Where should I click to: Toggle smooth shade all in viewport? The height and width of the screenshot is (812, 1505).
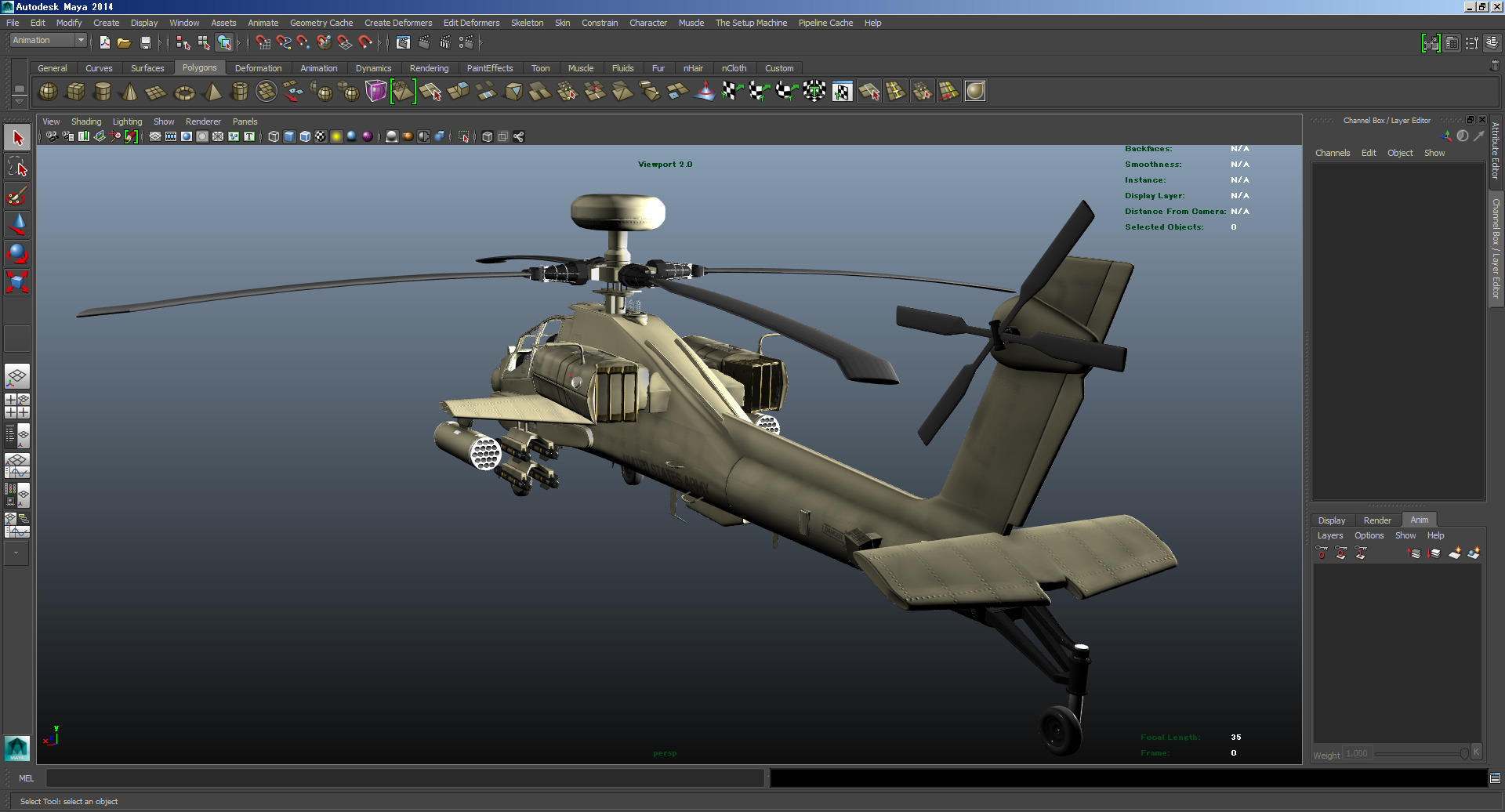[289, 136]
